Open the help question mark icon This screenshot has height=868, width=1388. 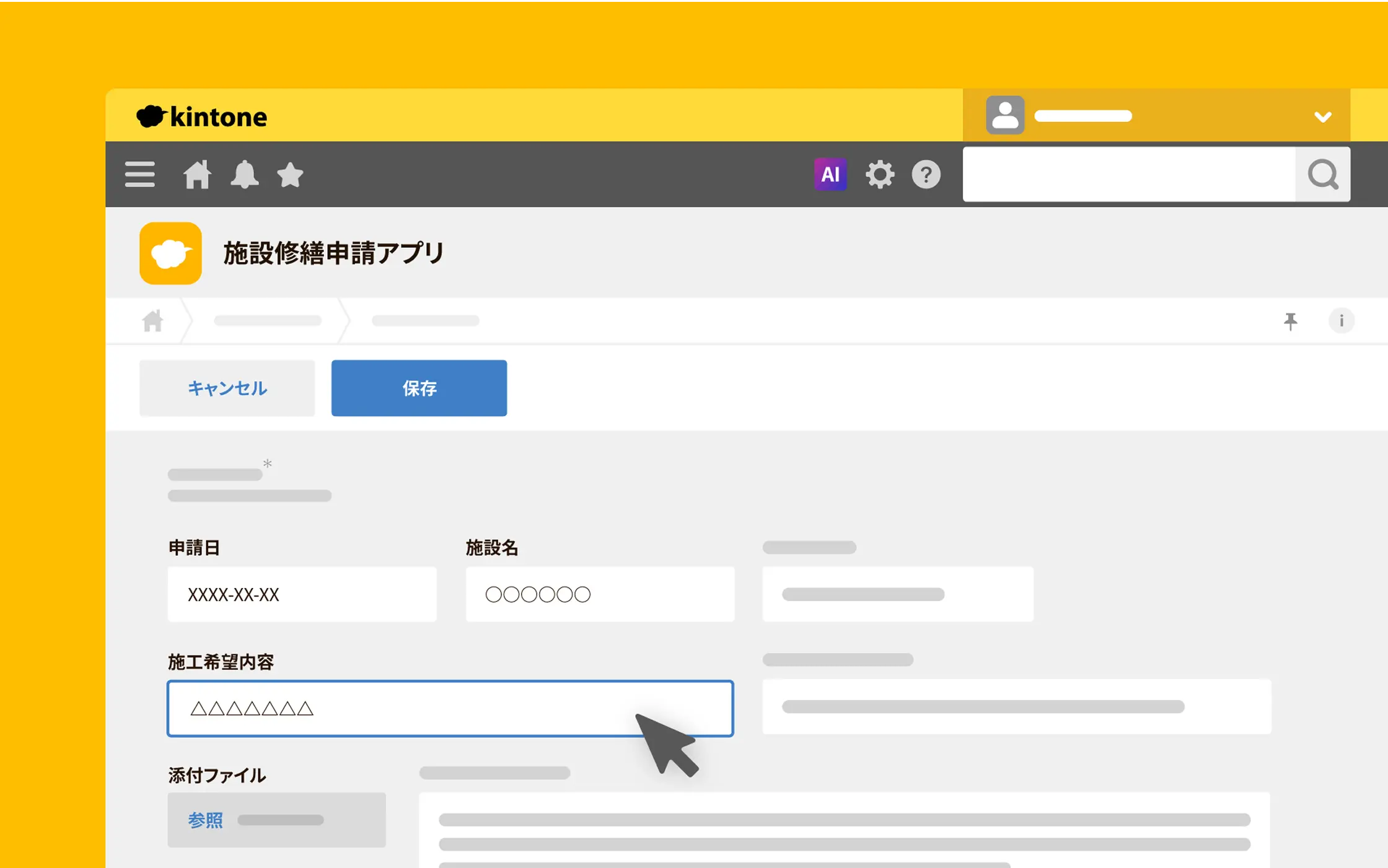(x=926, y=174)
